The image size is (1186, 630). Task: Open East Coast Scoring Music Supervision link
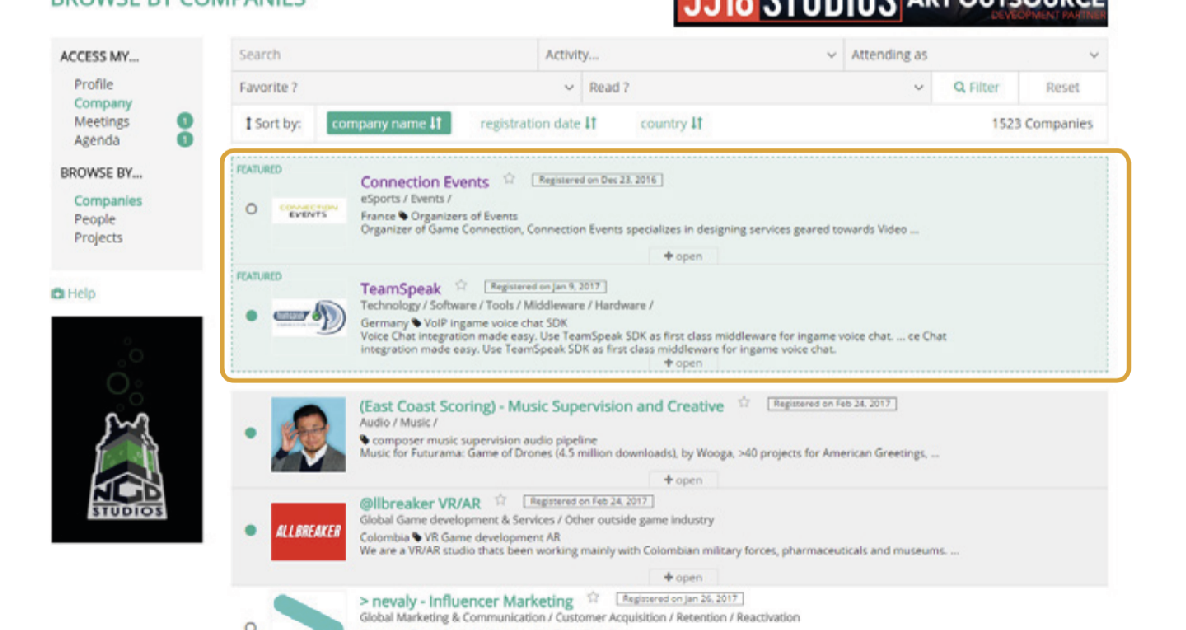click(542, 406)
